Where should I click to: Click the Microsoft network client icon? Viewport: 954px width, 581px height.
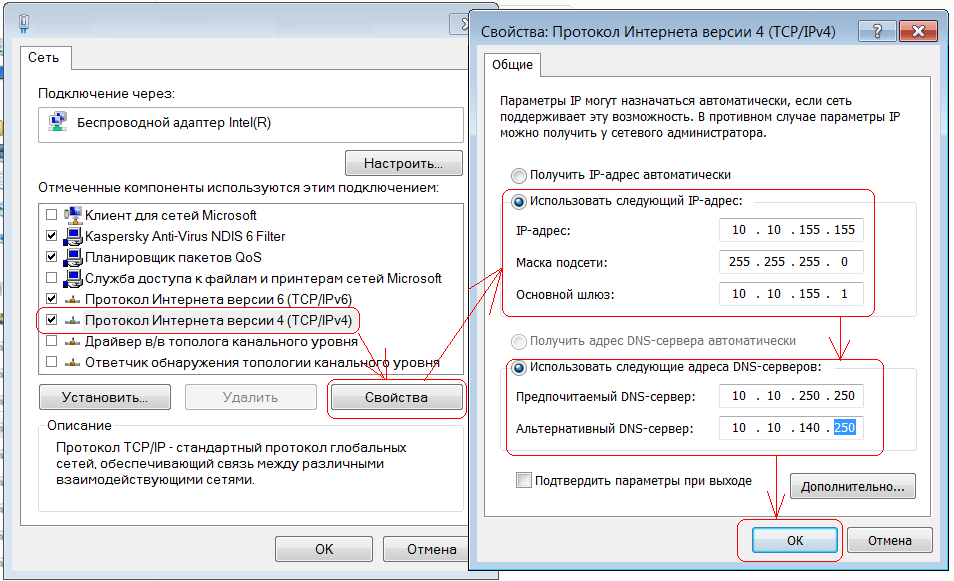tap(73, 215)
